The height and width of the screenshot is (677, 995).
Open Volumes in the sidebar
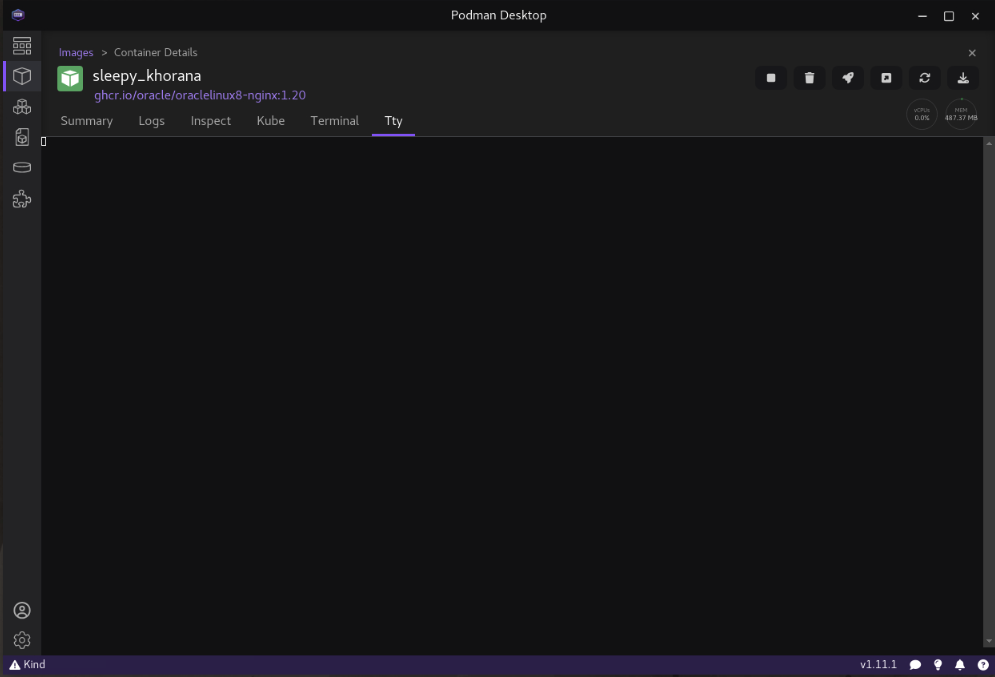pyautogui.click(x=22, y=168)
